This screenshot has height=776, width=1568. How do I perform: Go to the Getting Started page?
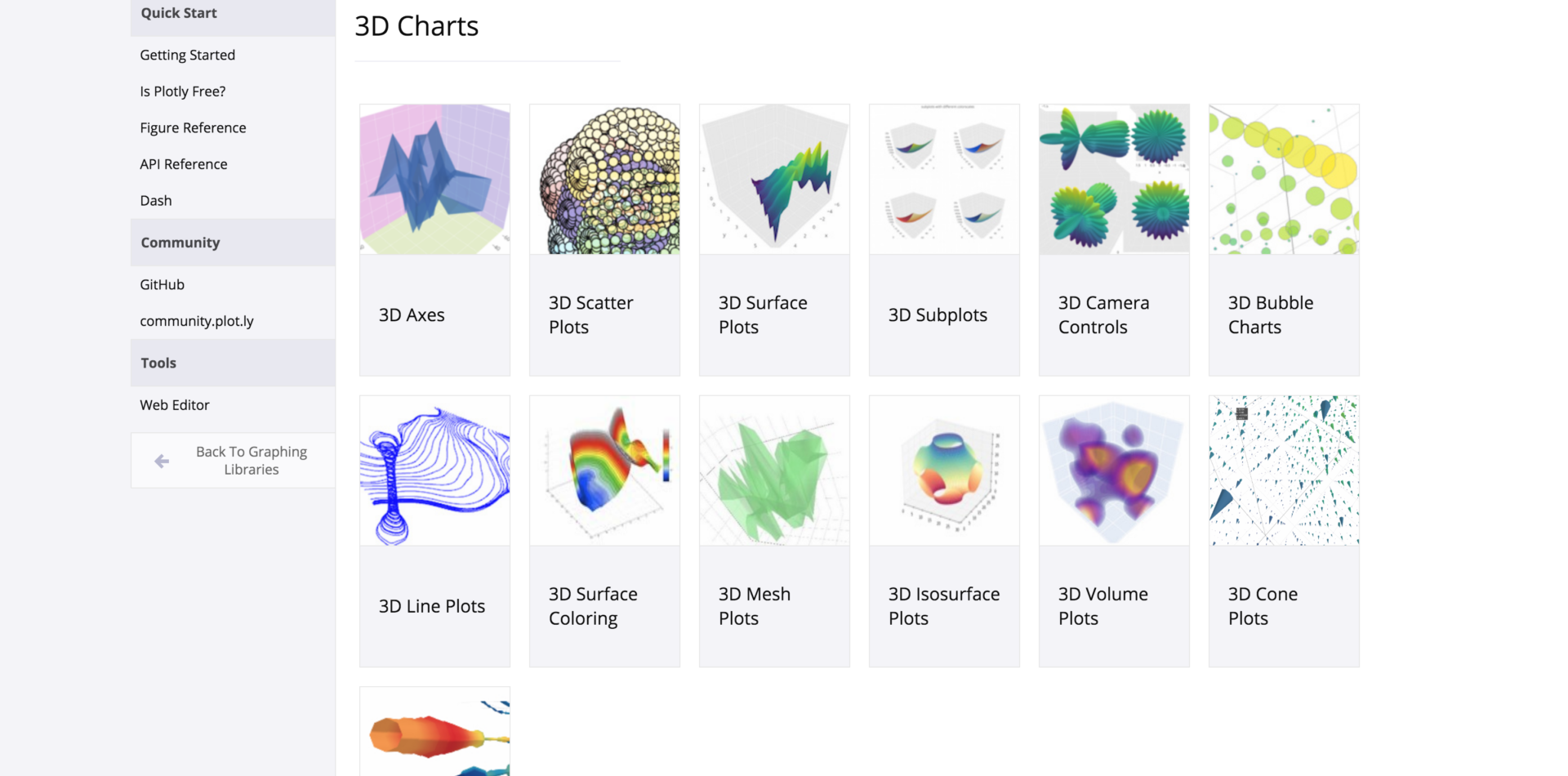click(x=188, y=55)
